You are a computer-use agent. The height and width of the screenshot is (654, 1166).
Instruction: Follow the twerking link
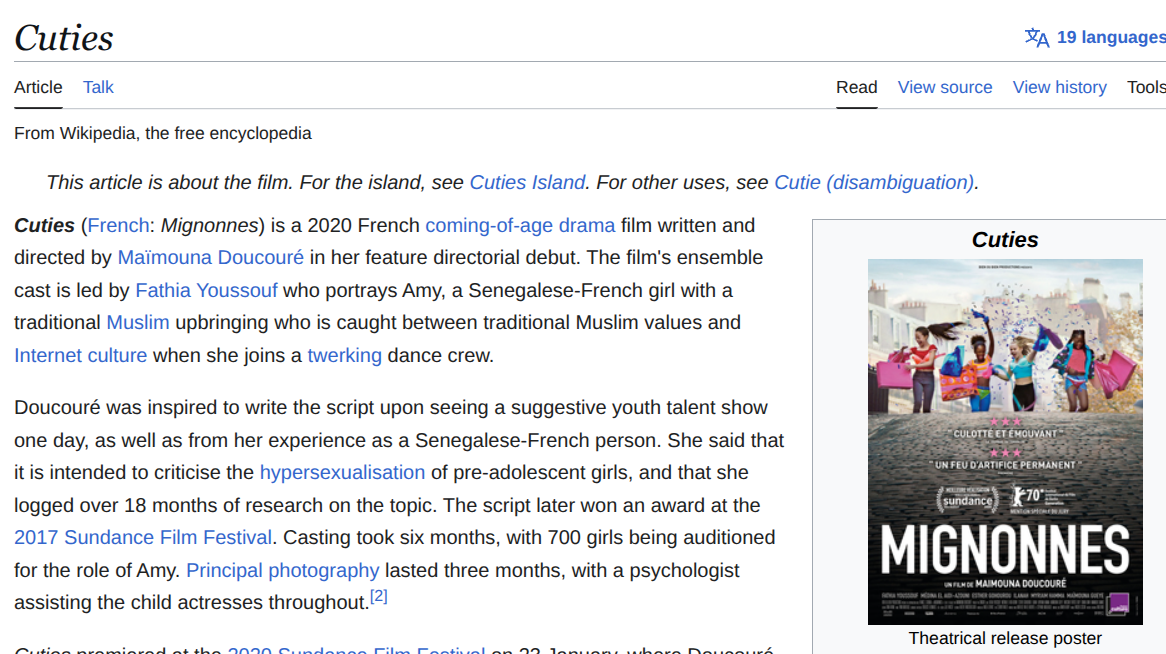[344, 355]
